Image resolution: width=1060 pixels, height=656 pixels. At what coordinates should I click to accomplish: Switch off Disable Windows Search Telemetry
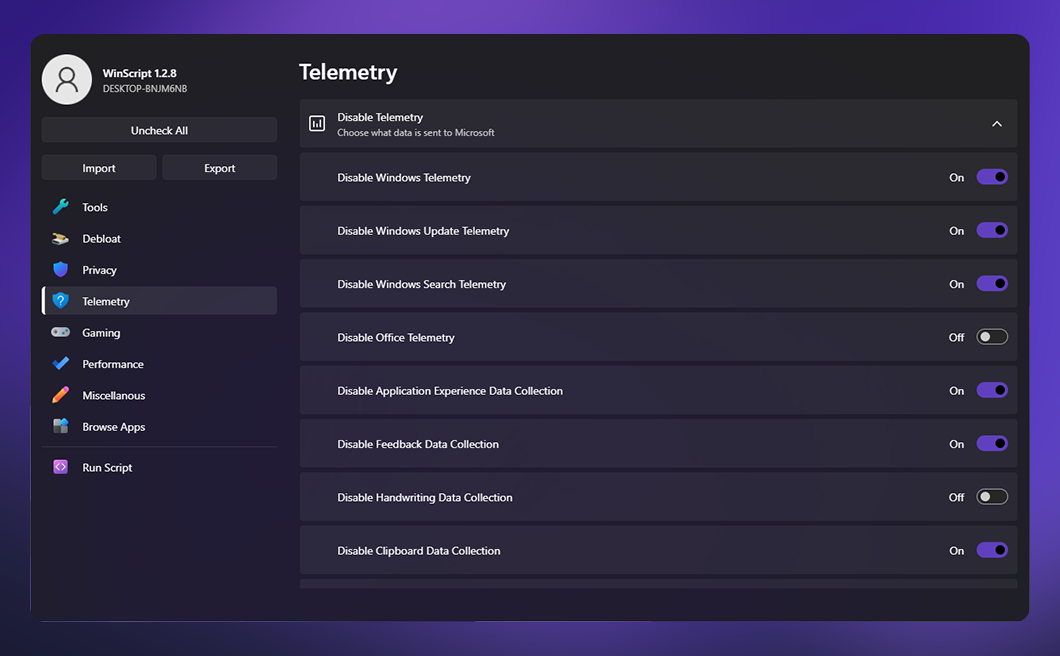(991, 284)
